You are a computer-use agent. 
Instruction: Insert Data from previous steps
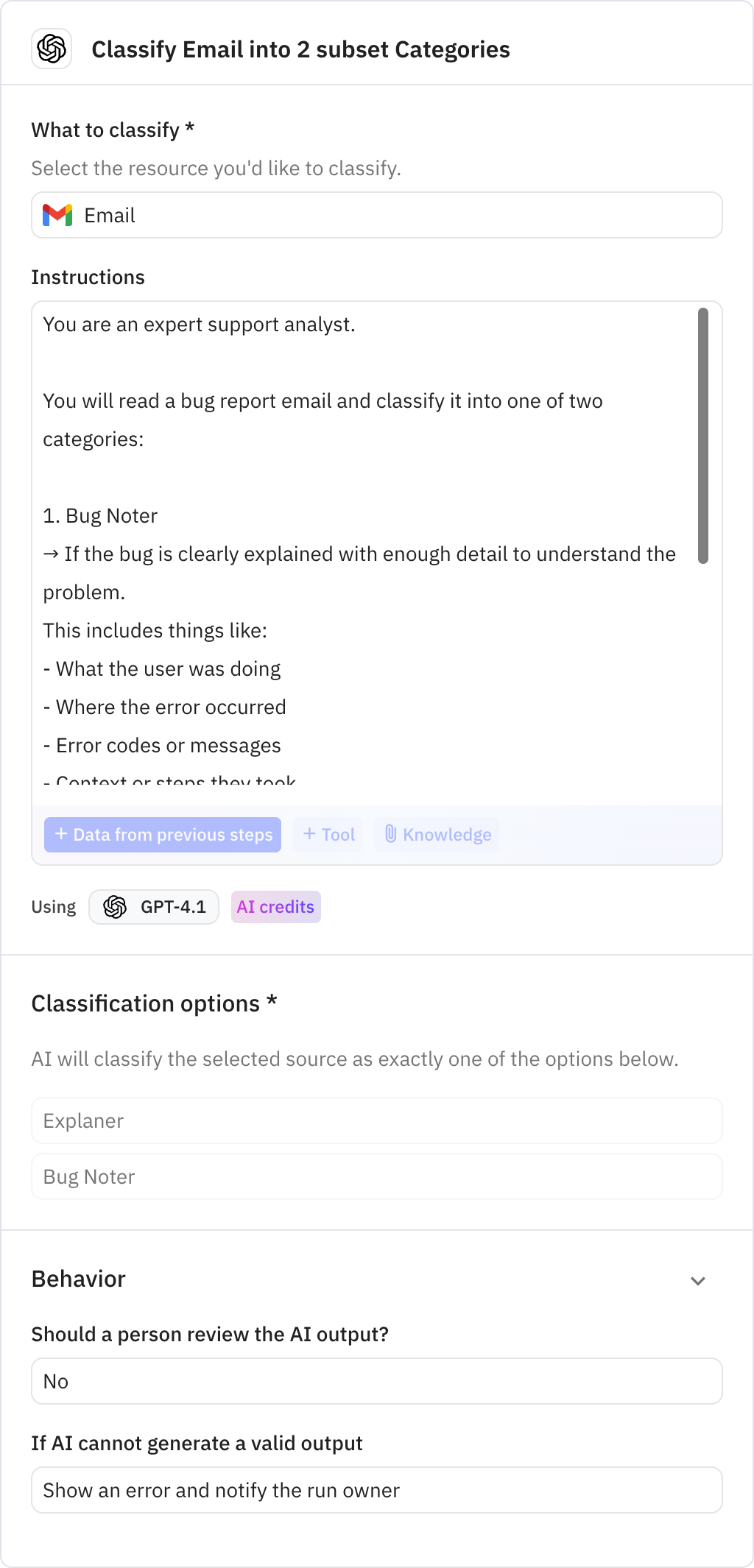tap(162, 835)
